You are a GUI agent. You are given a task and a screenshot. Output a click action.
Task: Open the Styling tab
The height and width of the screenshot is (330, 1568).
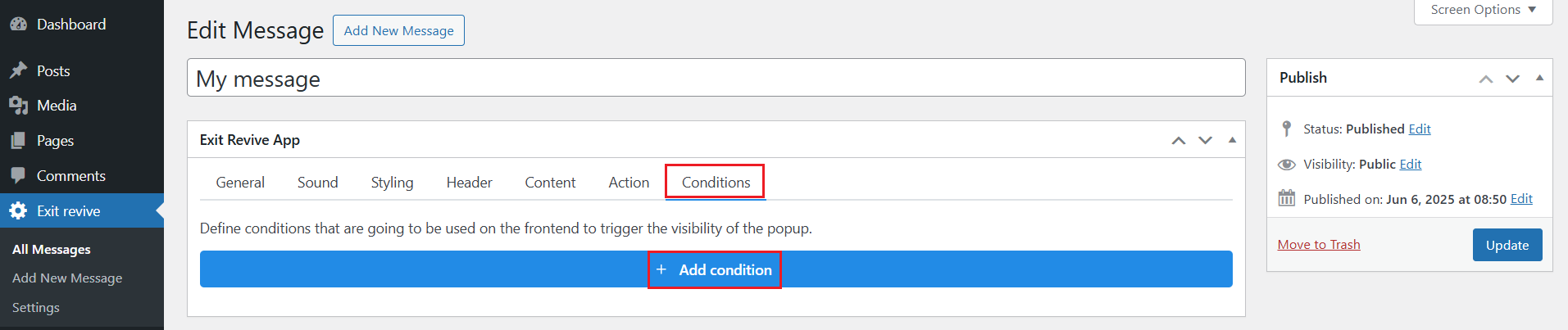392,183
